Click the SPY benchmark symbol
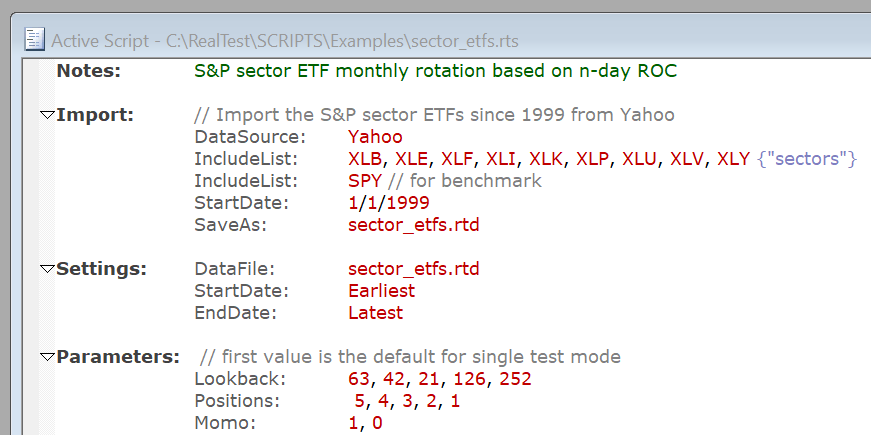 [x=366, y=181]
